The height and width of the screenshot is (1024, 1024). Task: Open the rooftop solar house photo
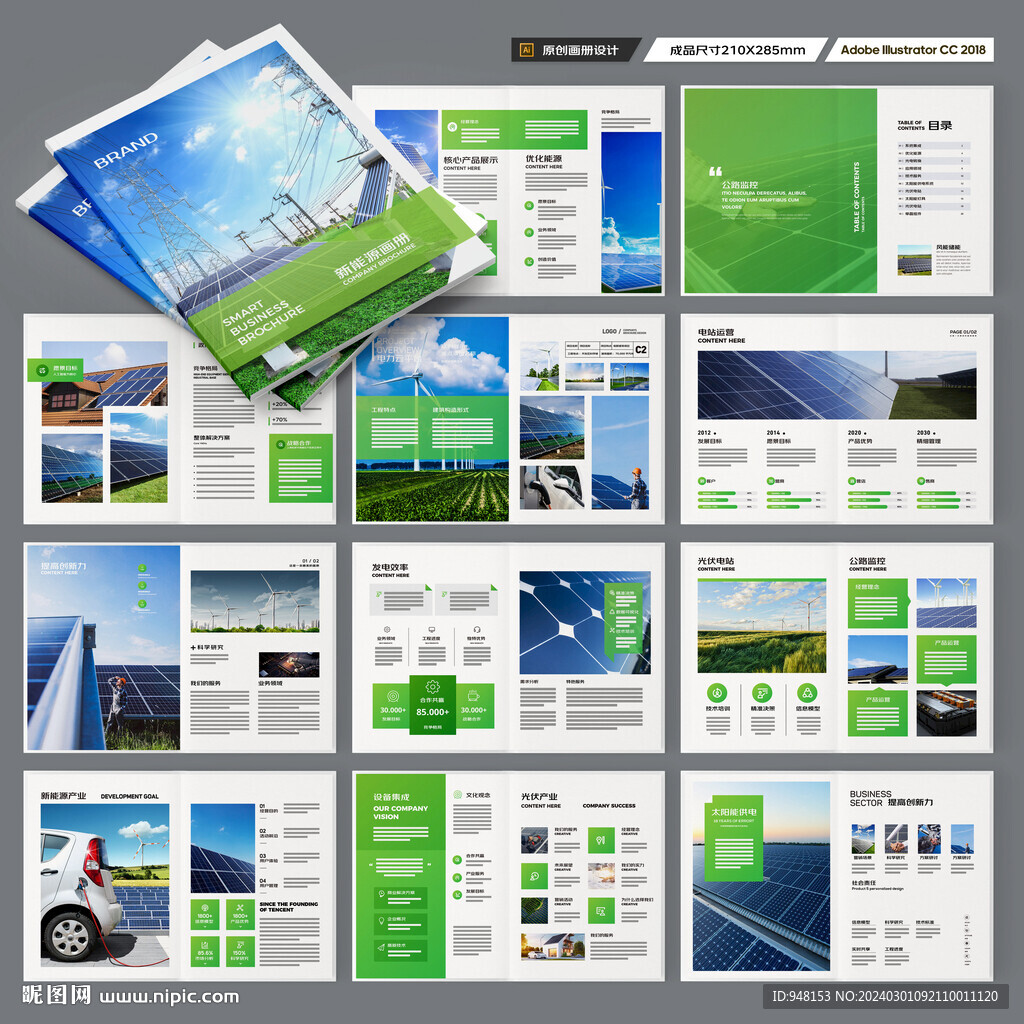tap(104, 384)
